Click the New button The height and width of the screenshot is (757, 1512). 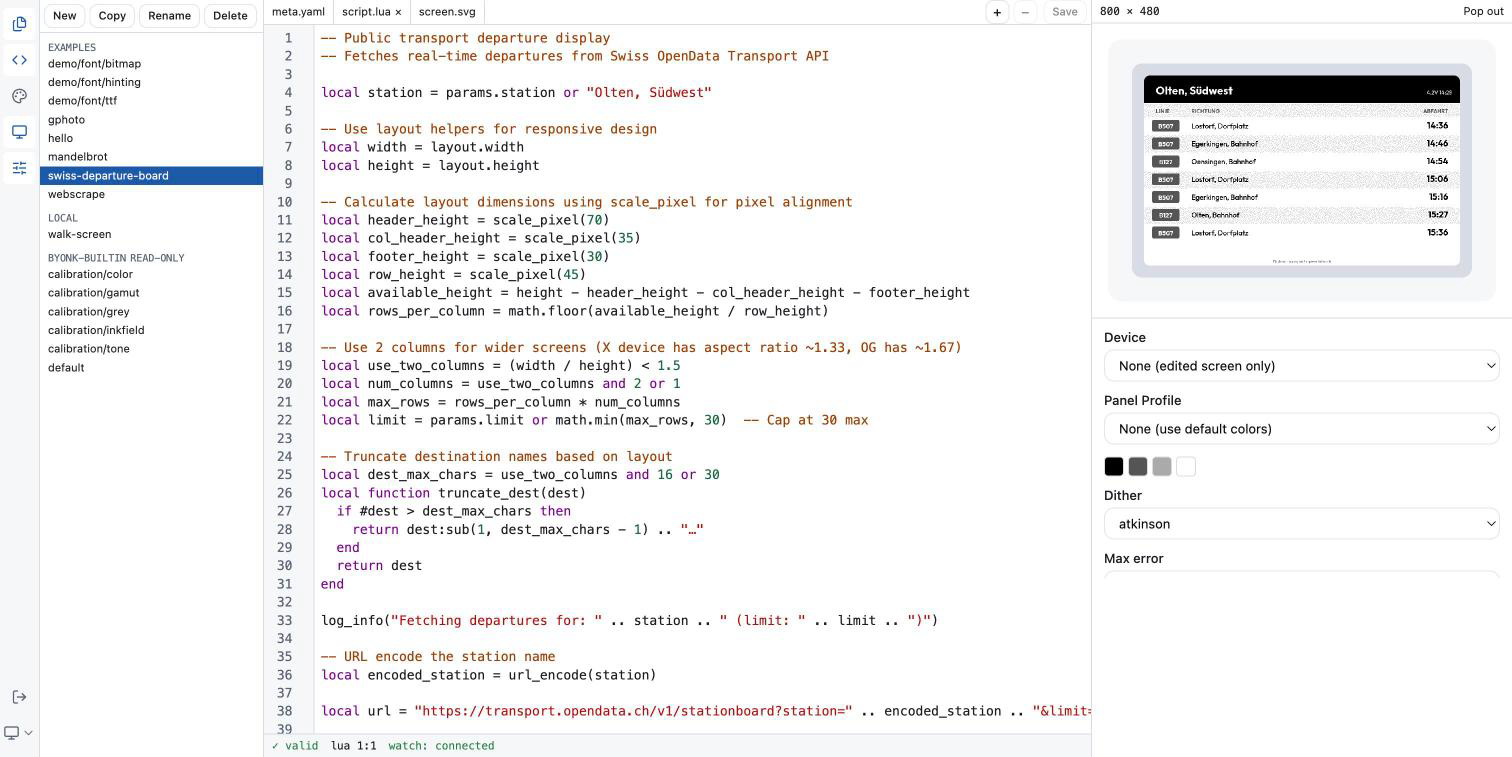(65, 15)
